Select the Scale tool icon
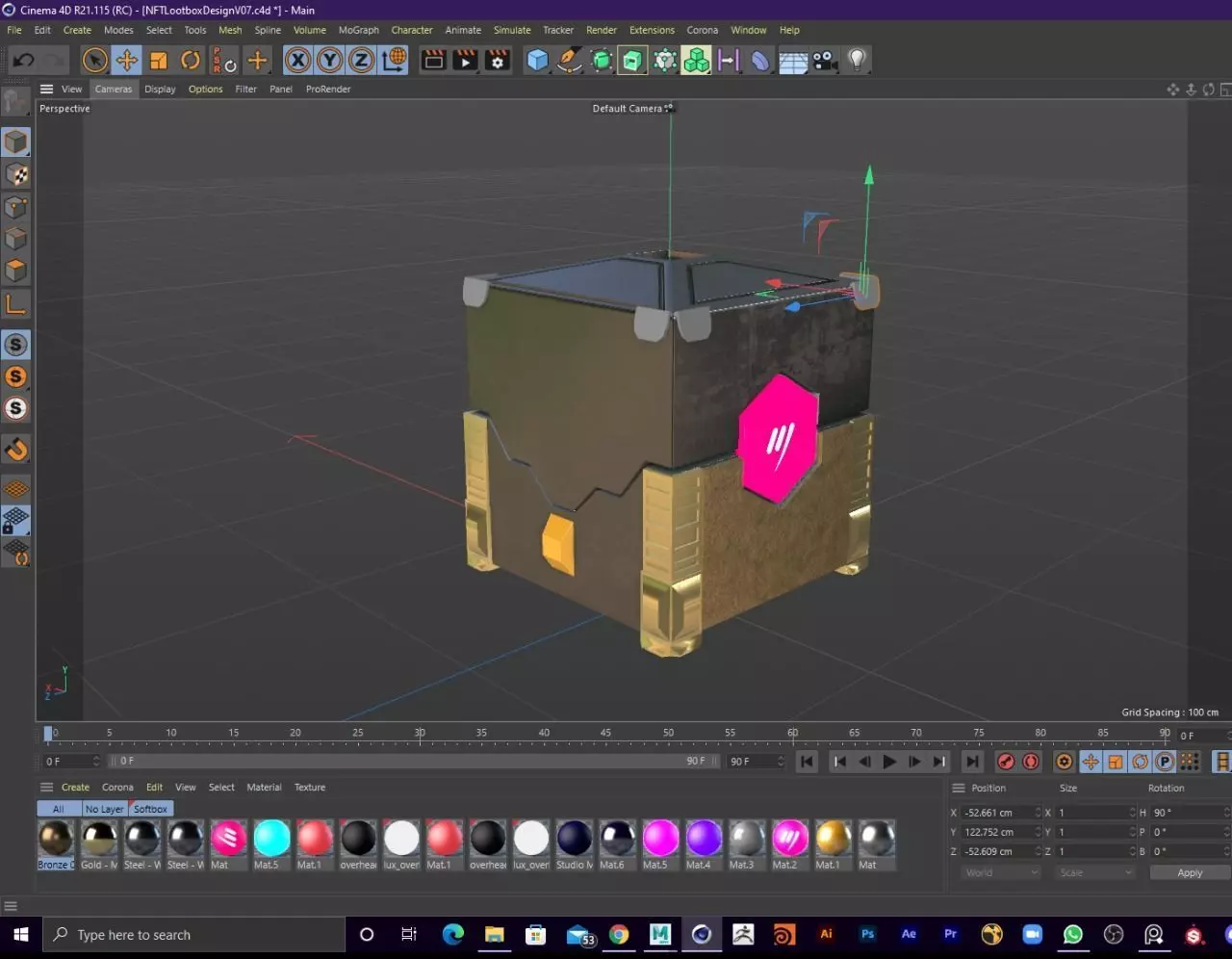The height and width of the screenshot is (959, 1232). pos(159,61)
